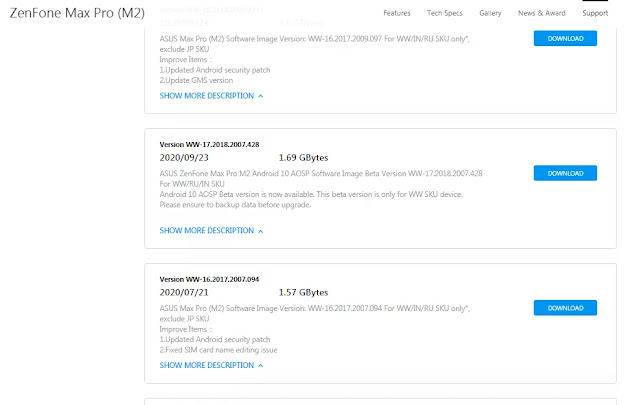Viewport: 638px width, 405px height.
Task: Click Android 10 AOSP Beta version availability line
Action: [311, 194]
